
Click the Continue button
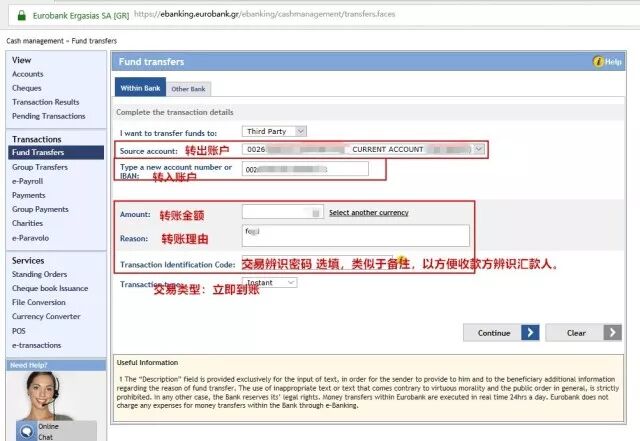coord(501,332)
